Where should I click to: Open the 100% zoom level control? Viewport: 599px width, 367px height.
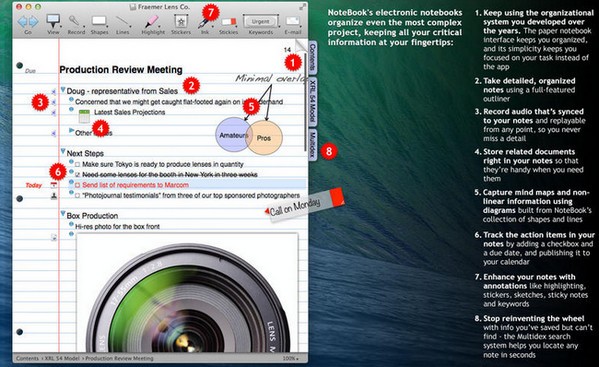[290, 359]
